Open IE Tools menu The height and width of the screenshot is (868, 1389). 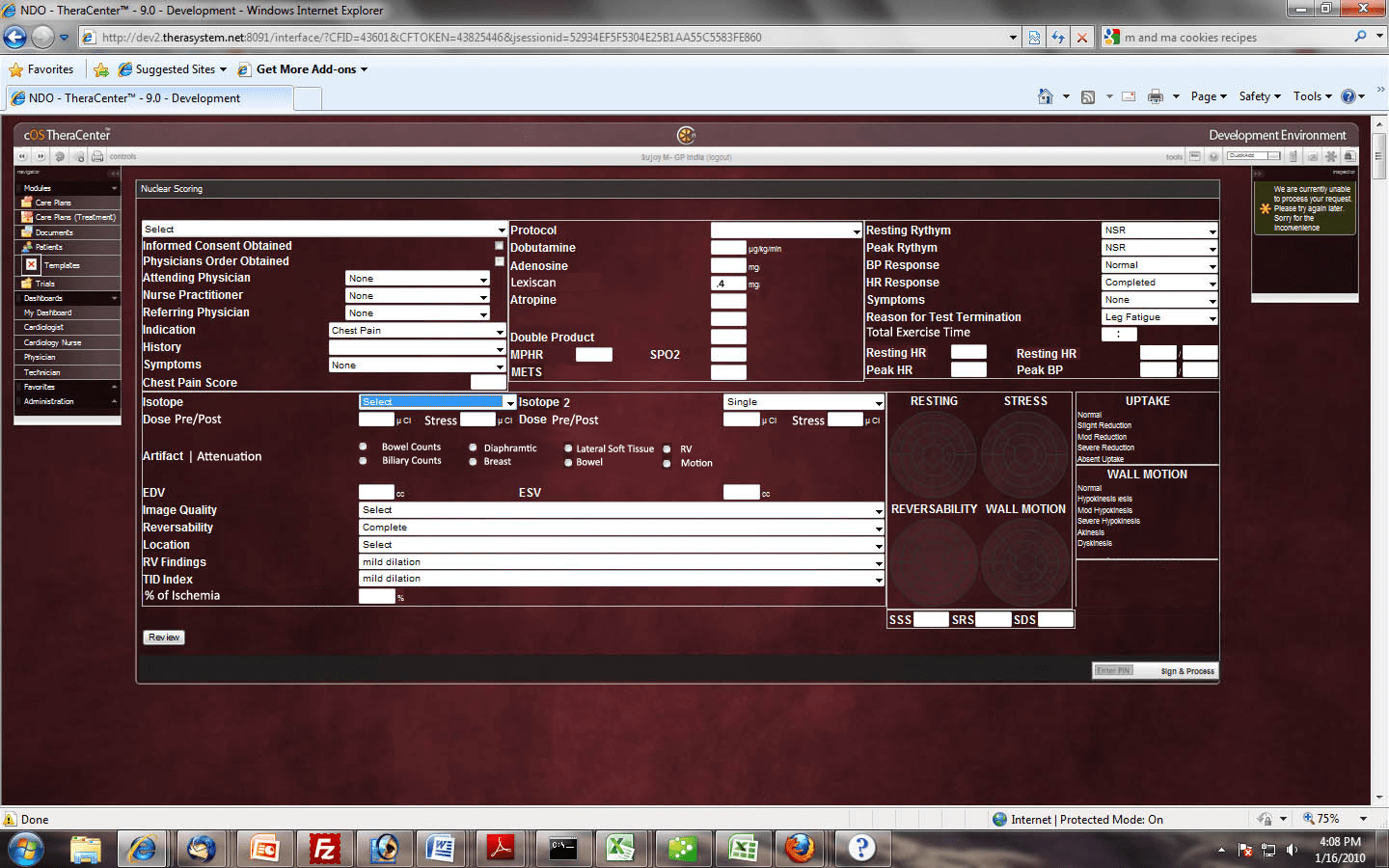1313,96
